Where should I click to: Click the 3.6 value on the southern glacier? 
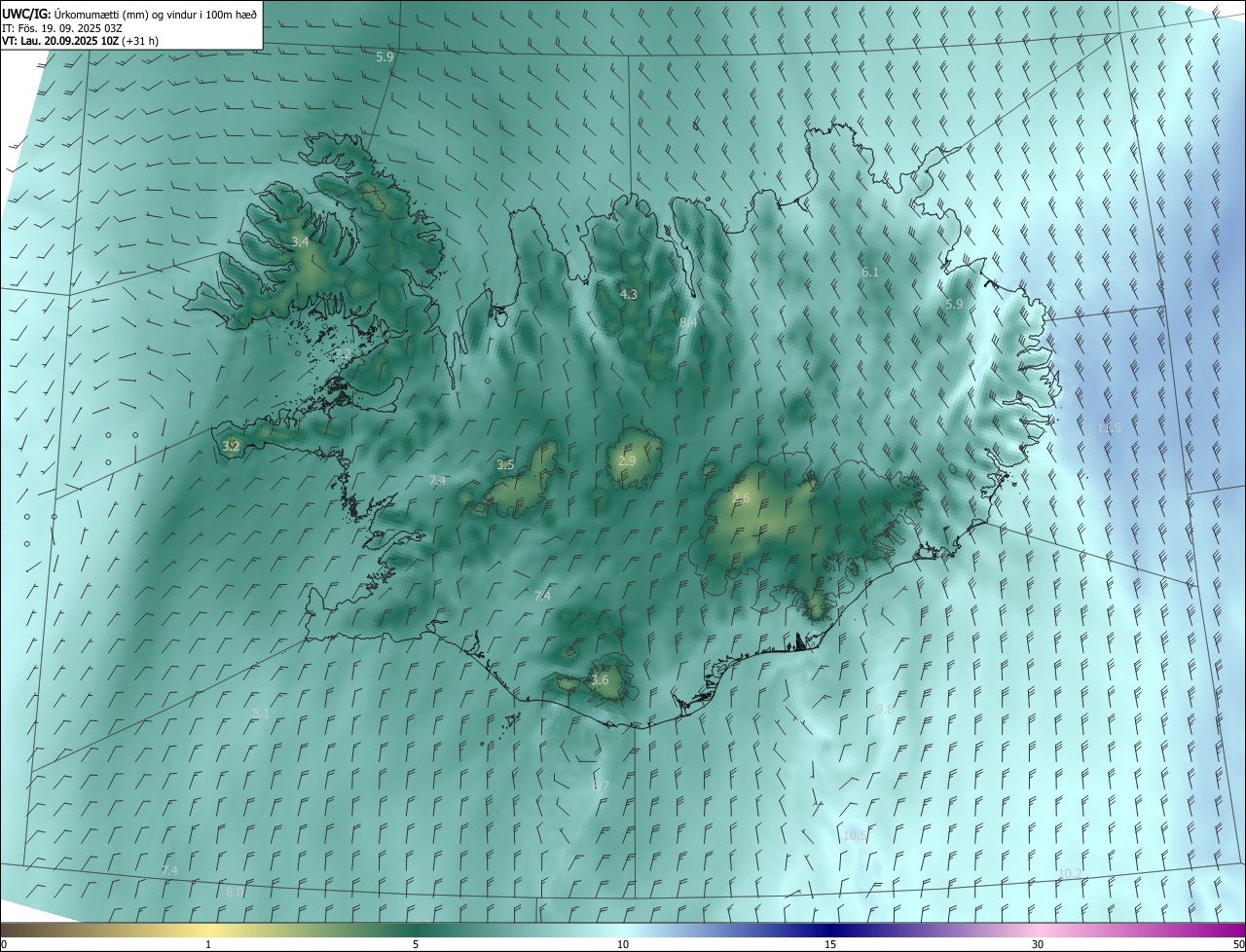[x=600, y=680]
